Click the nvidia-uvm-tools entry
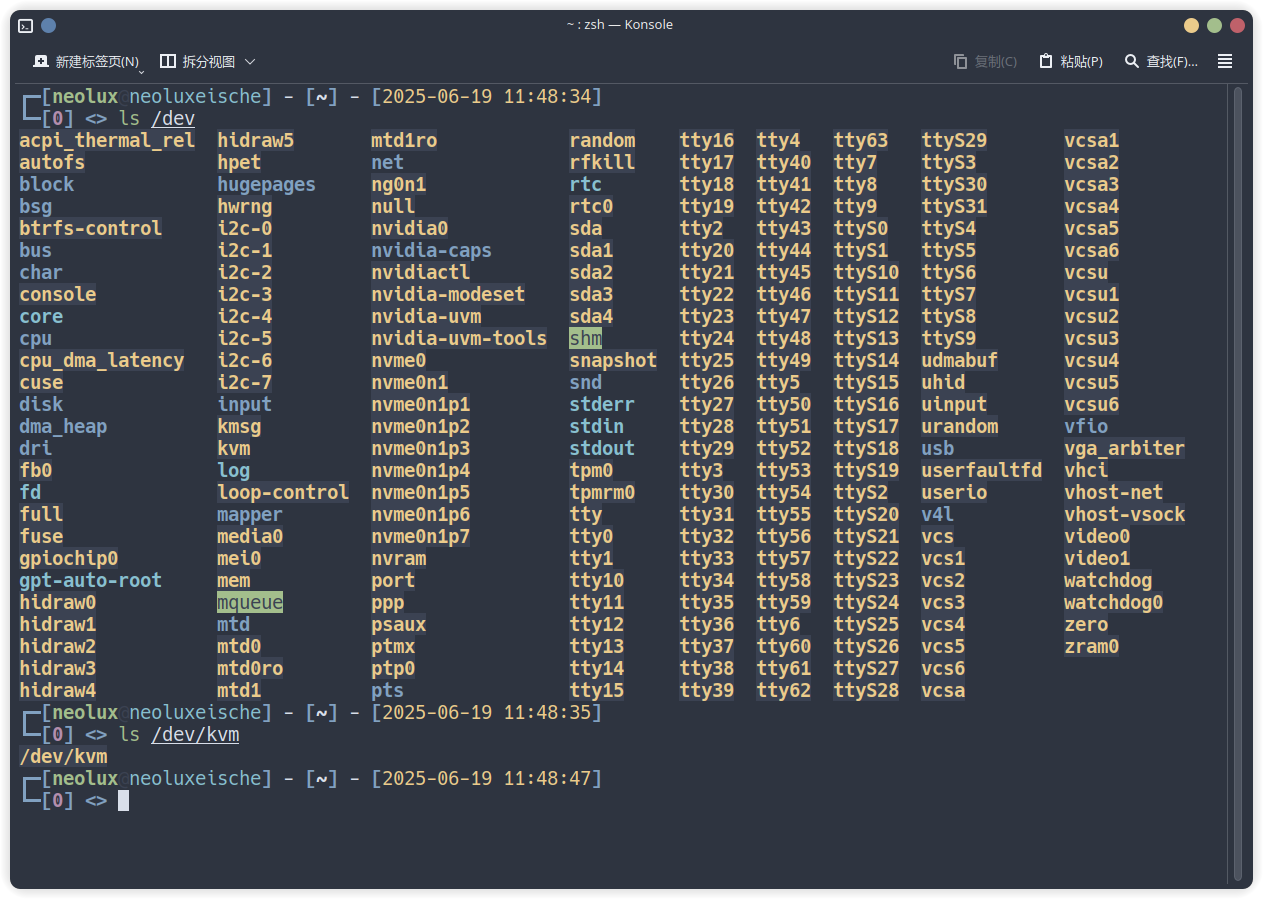The width and height of the screenshot is (1263, 899). (x=459, y=338)
